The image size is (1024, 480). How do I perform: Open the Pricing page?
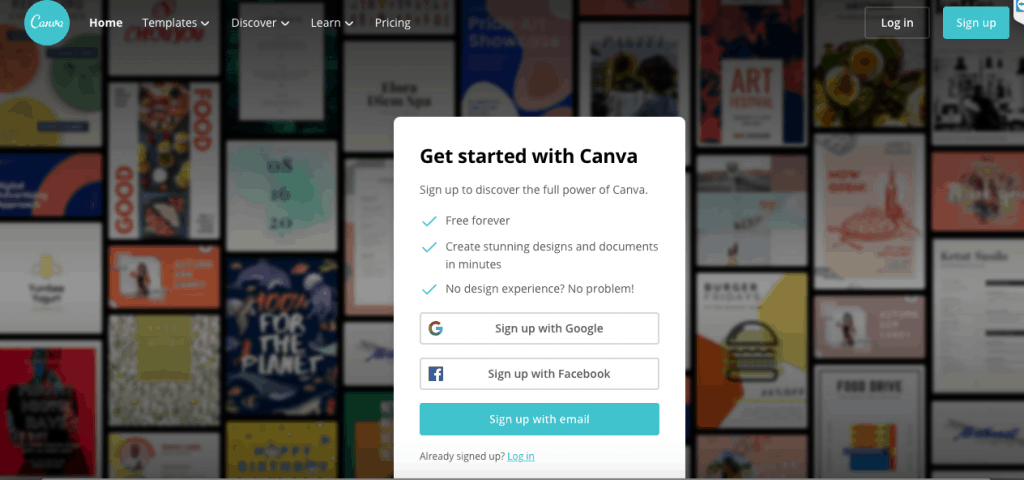pyautogui.click(x=392, y=23)
